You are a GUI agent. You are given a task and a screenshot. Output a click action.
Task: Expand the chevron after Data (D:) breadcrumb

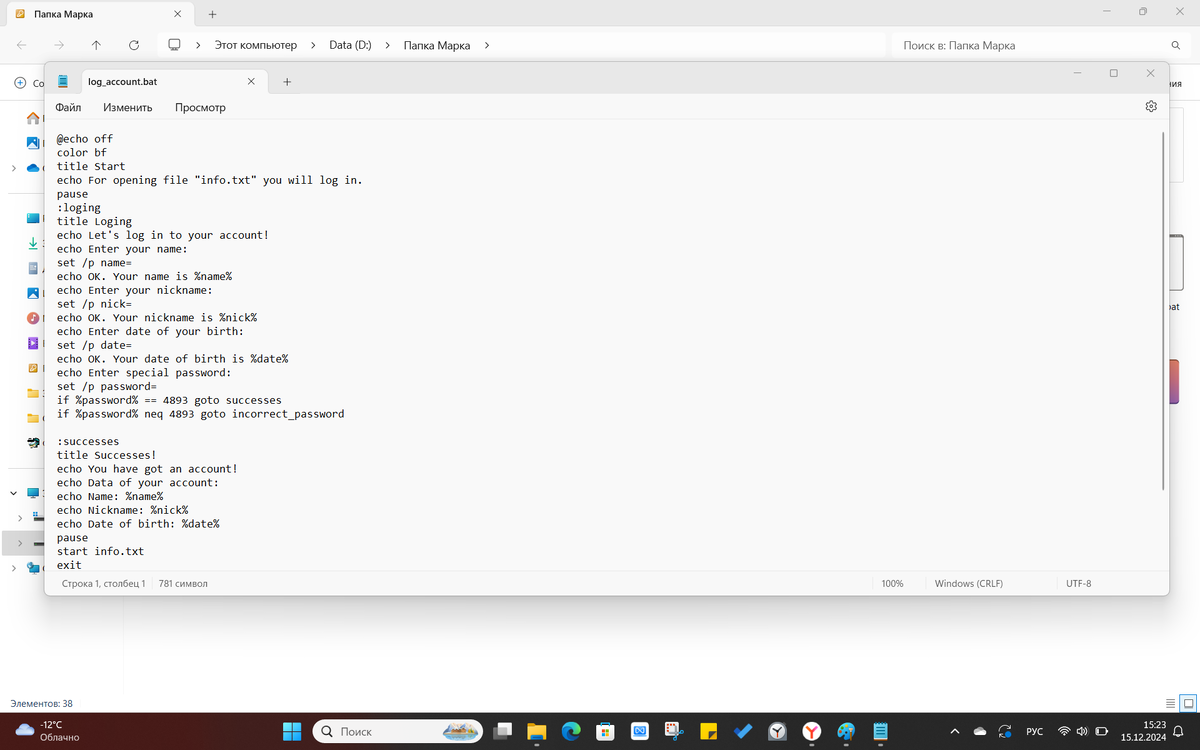(387, 45)
